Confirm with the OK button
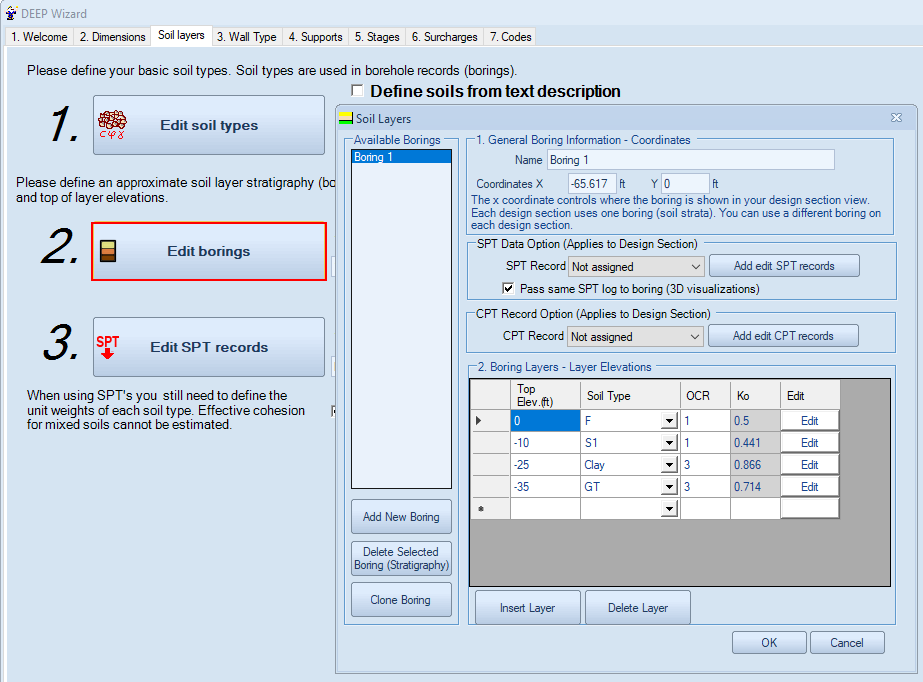 (769, 643)
